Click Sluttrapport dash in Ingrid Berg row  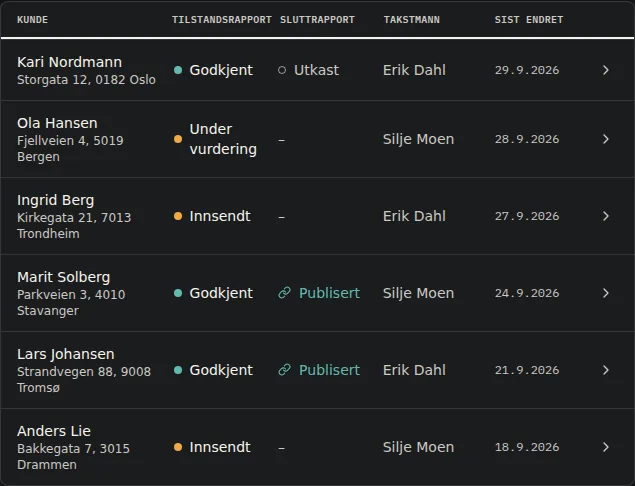point(281,217)
